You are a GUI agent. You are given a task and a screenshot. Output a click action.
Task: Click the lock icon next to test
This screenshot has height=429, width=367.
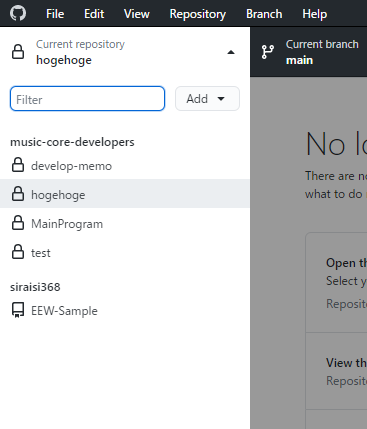[x=18, y=252]
